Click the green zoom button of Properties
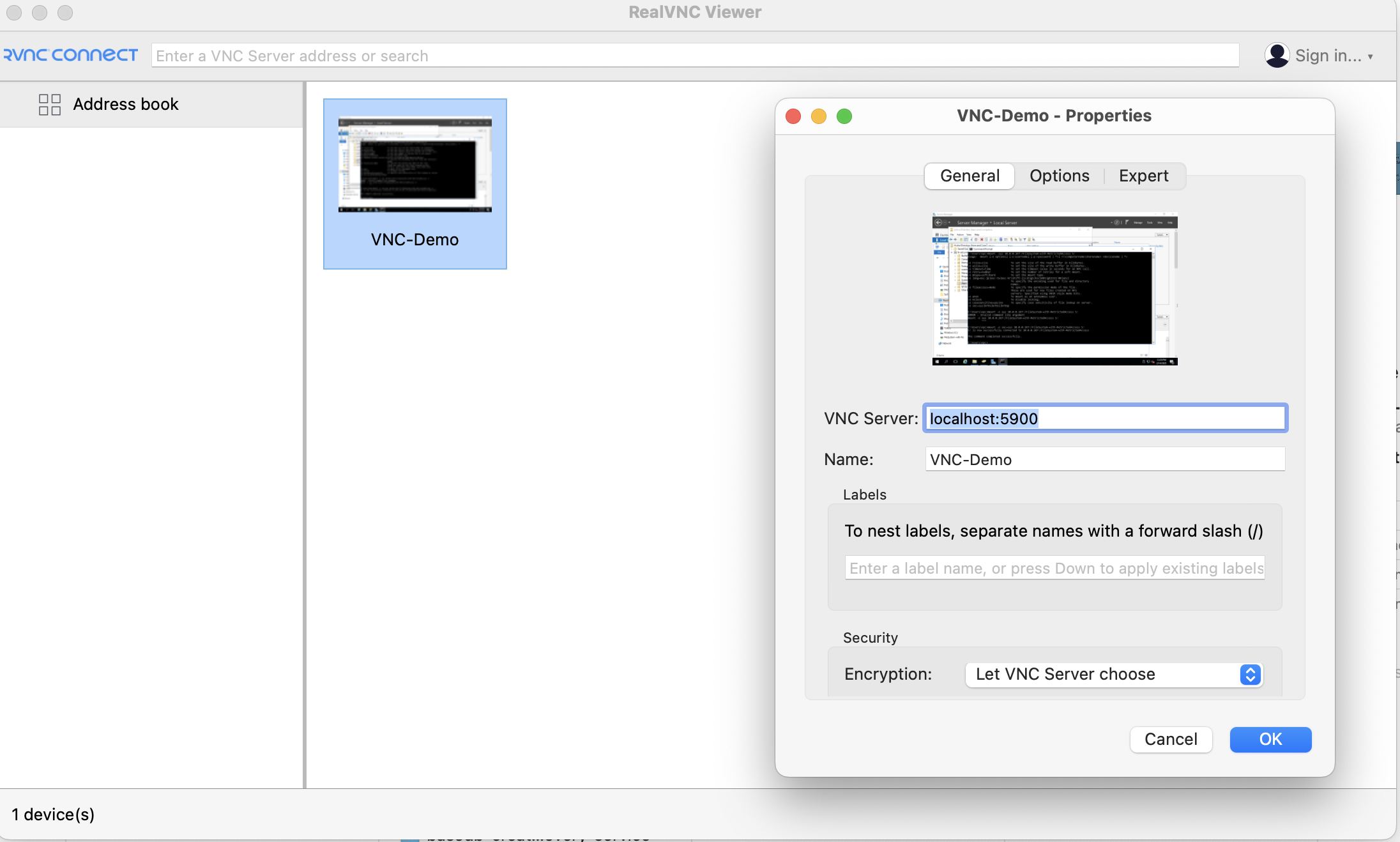 click(x=844, y=116)
